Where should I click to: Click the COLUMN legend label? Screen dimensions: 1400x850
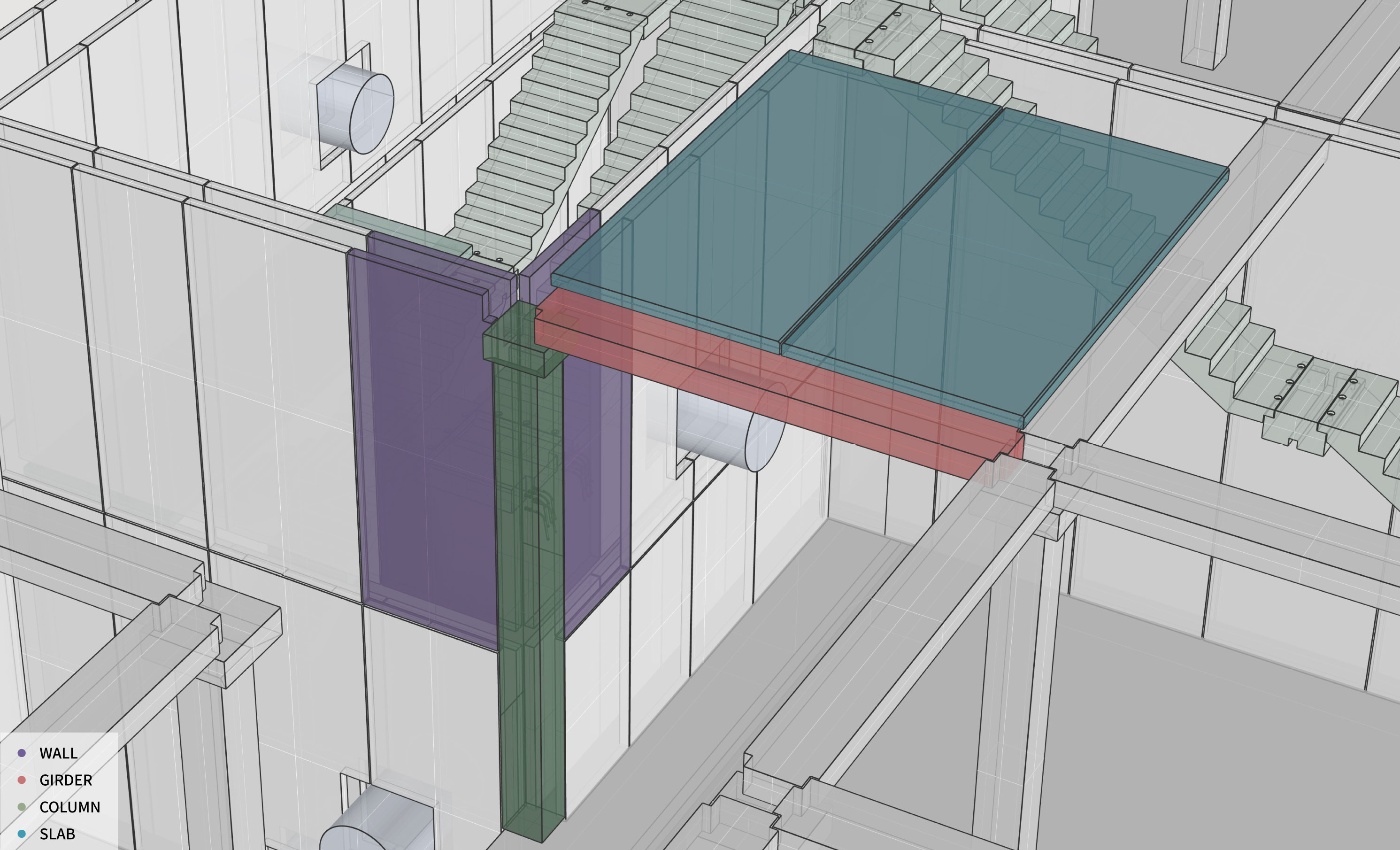(70, 807)
